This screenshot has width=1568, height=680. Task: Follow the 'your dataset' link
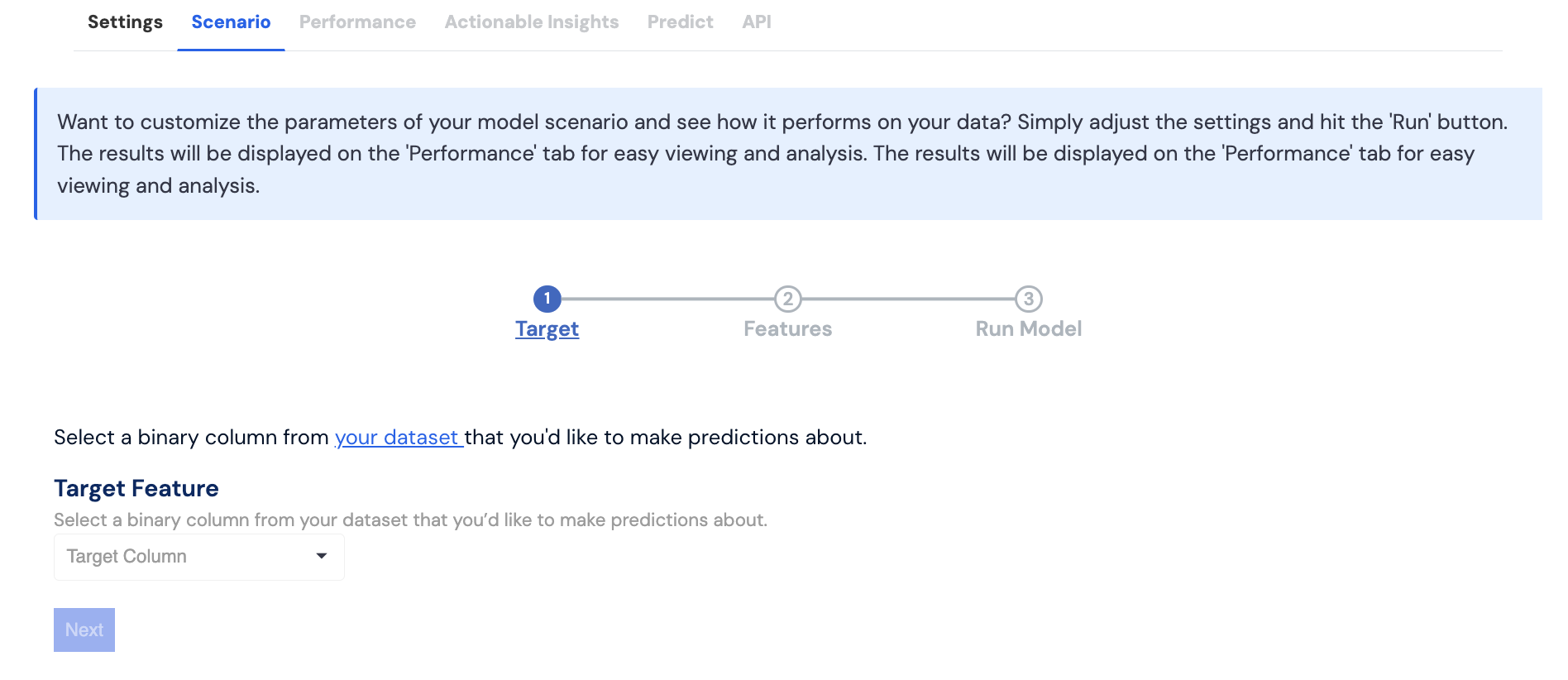coord(397,438)
